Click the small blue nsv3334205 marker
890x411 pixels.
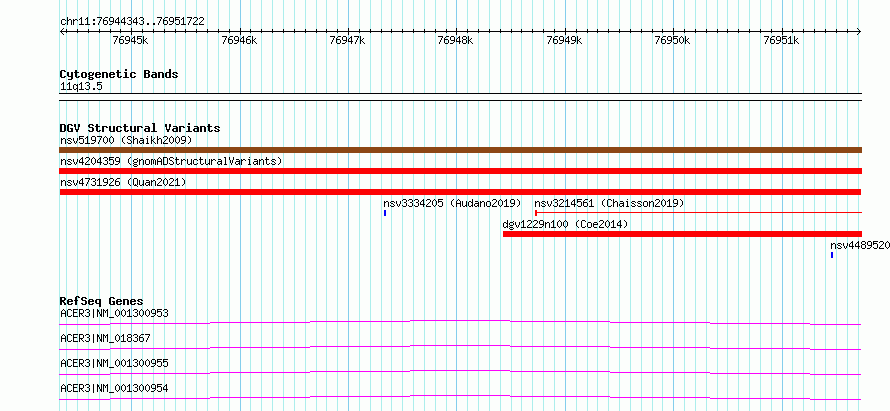(x=385, y=213)
